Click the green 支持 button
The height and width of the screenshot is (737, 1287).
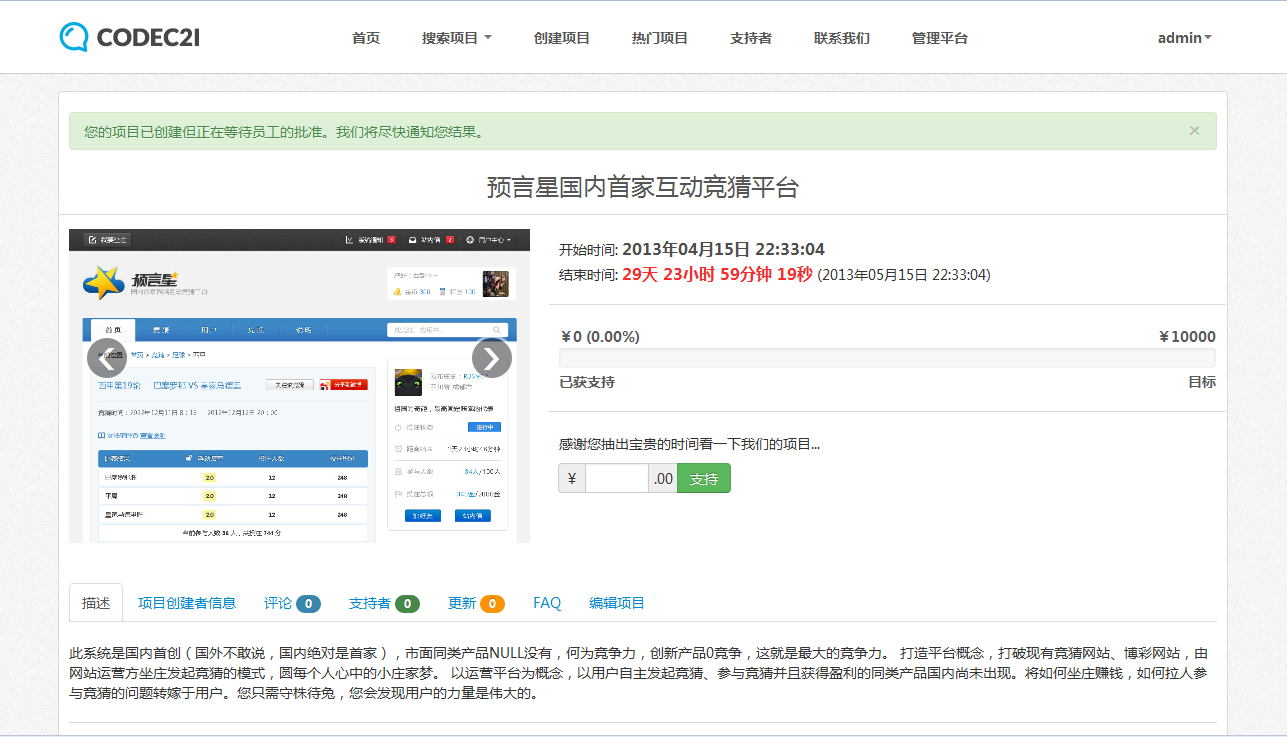click(x=704, y=479)
